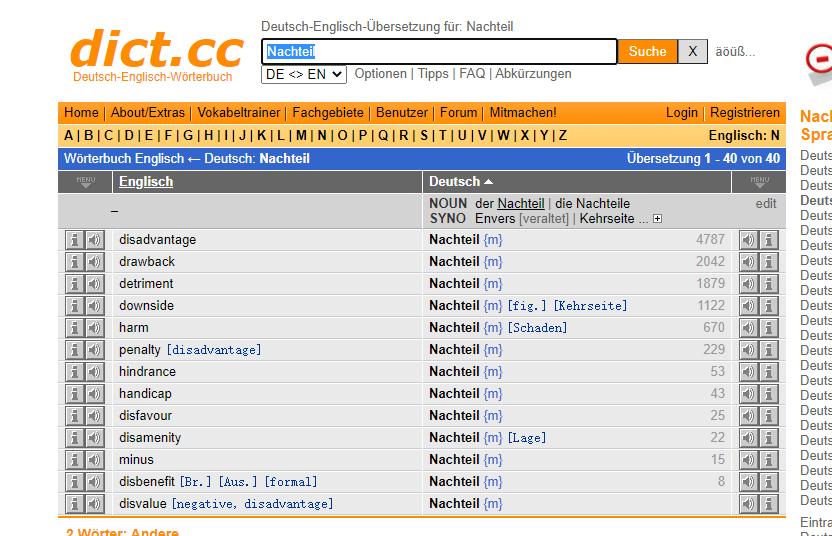The height and width of the screenshot is (536, 832).
Task: Play German audio in disadvantage row
Action: pyautogui.click(x=749, y=240)
